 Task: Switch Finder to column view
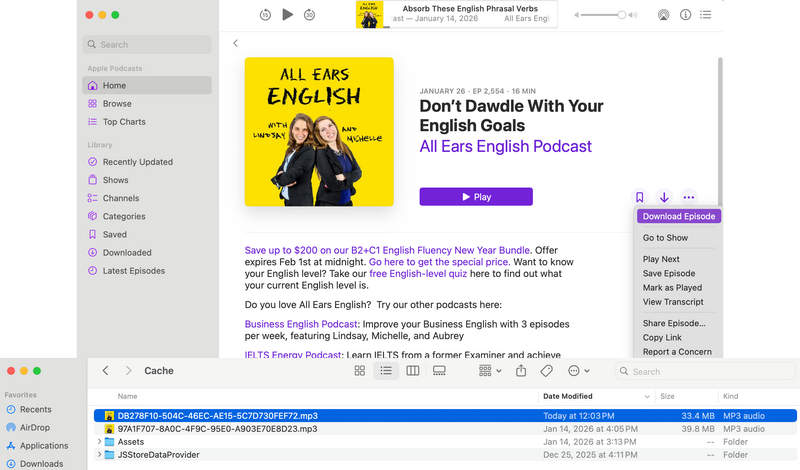point(413,370)
